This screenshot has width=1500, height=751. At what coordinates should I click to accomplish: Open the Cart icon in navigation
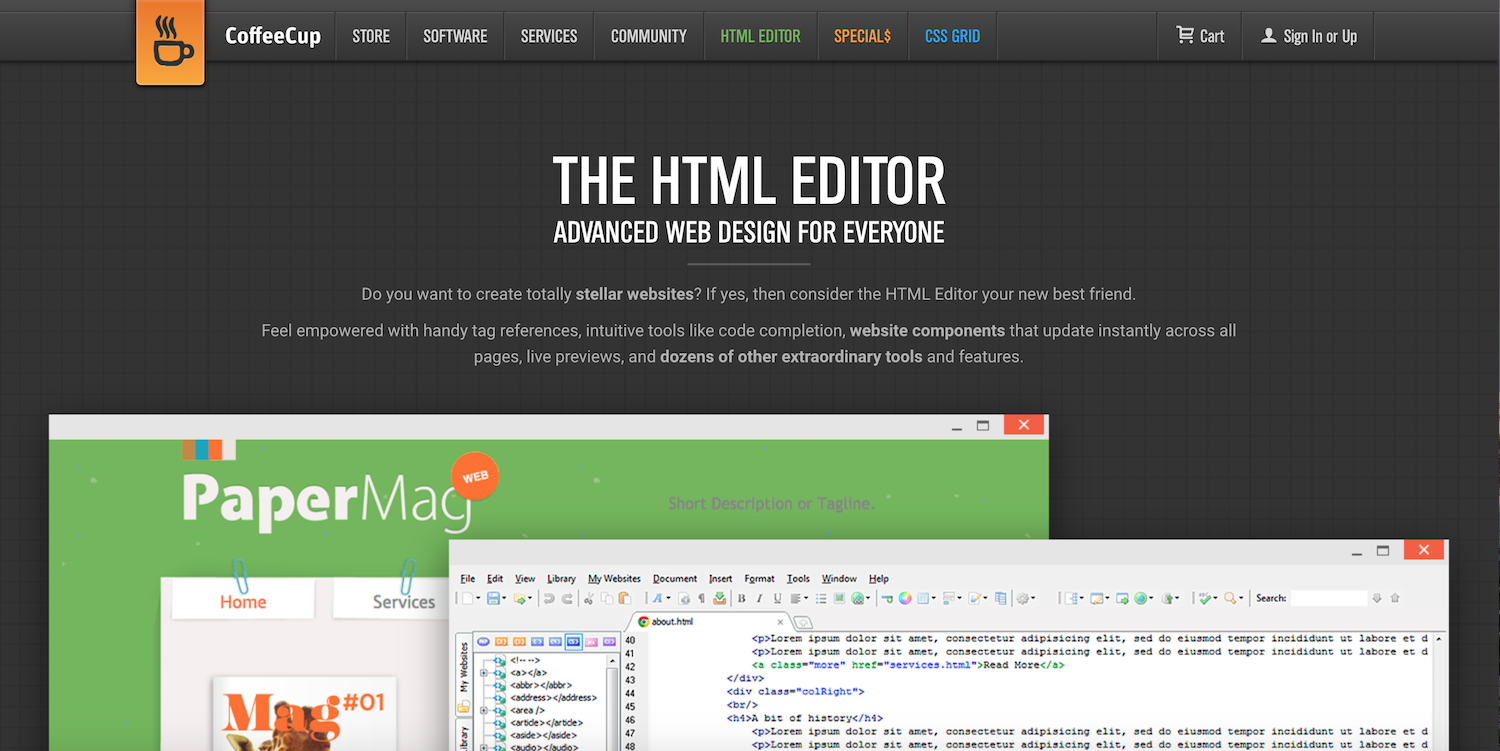tap(1186, 35)
